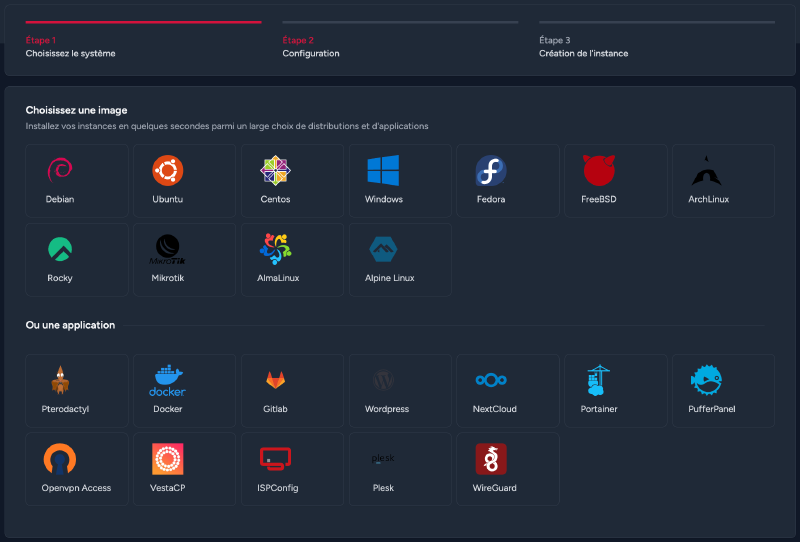Pick the Centos image tile

pyautogui.click(x=292, y=181)
